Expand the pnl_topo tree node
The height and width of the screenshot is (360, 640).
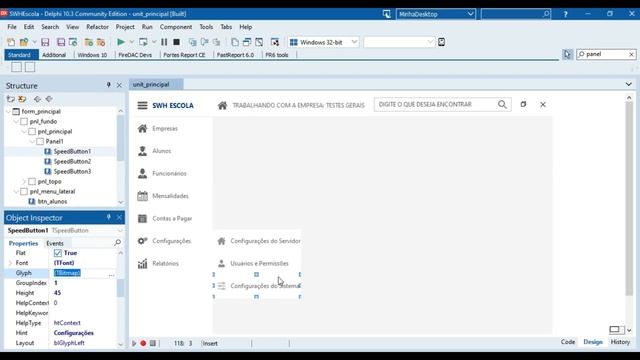pyautogui.click(x=24, y=182)
